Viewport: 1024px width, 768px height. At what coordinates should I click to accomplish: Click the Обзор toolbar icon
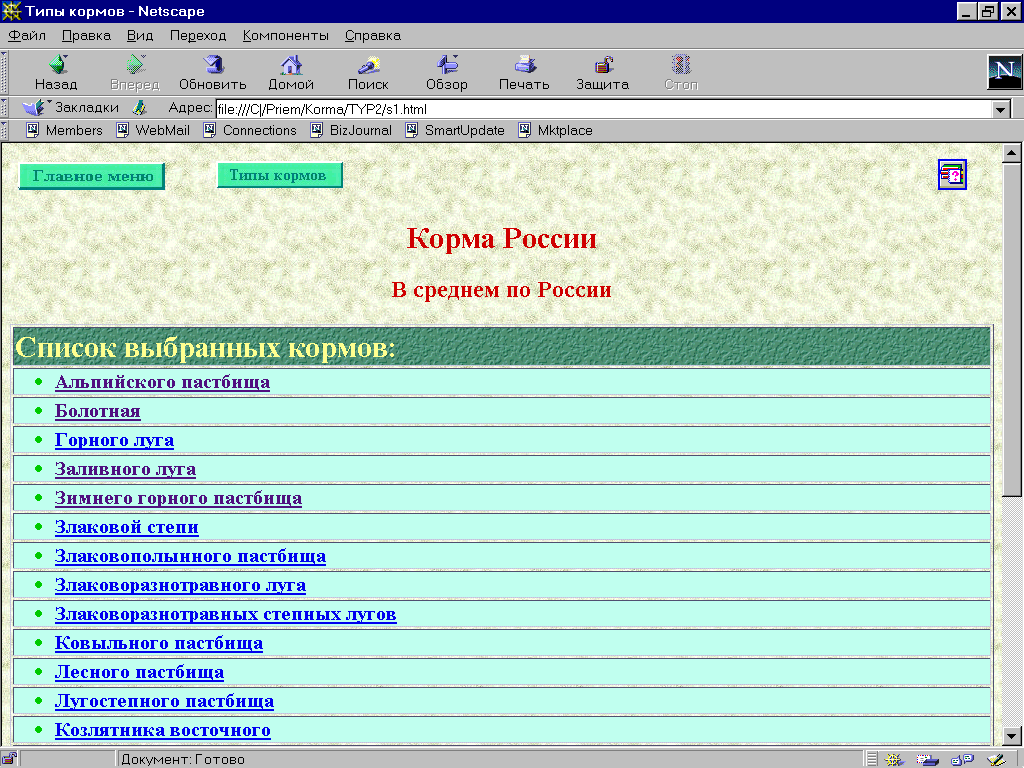(447, 72)
